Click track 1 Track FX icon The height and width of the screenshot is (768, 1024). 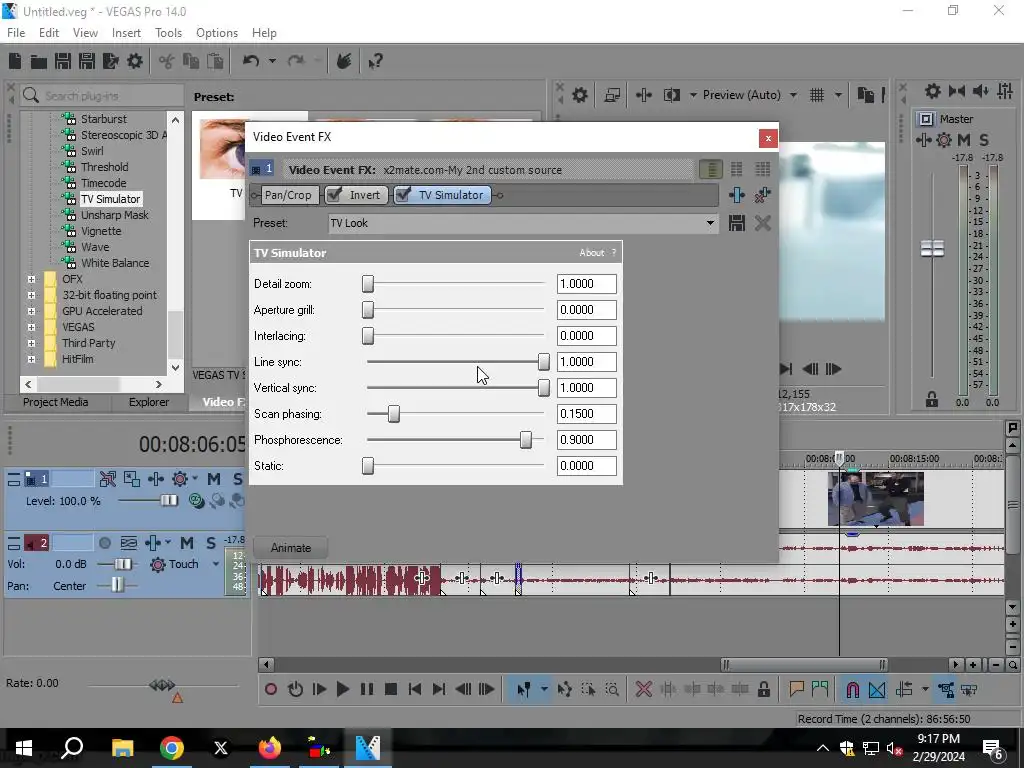click(x=180, y=479)
